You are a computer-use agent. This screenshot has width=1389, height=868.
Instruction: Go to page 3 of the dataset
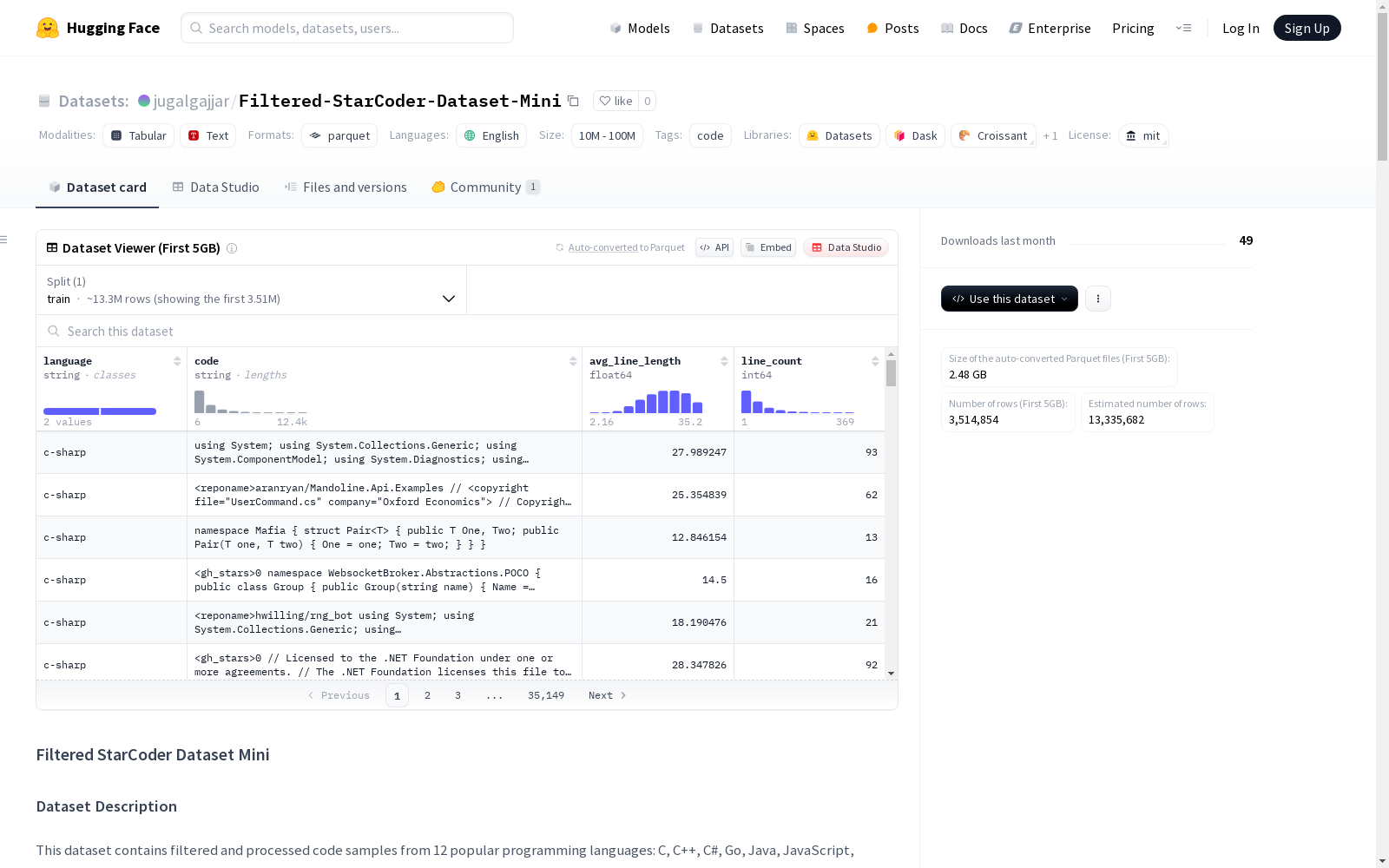click(x=458, y=695)
